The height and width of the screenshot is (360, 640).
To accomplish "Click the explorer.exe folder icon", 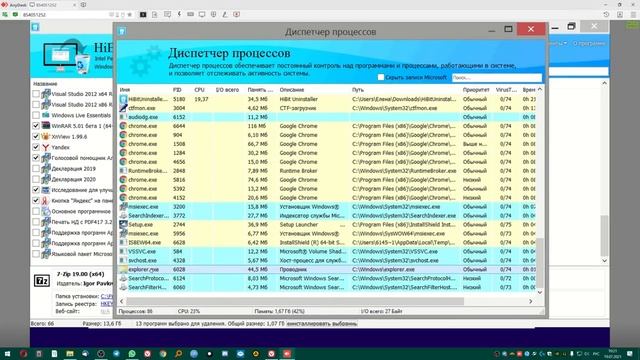I will (x=123, y=269).
